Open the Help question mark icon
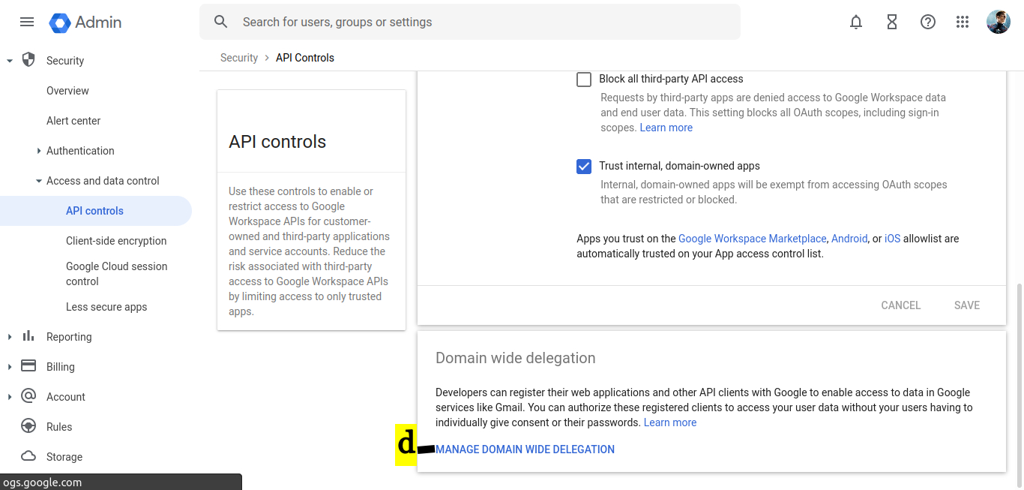This screenshot has height=490, width=1024. [928, 22]
